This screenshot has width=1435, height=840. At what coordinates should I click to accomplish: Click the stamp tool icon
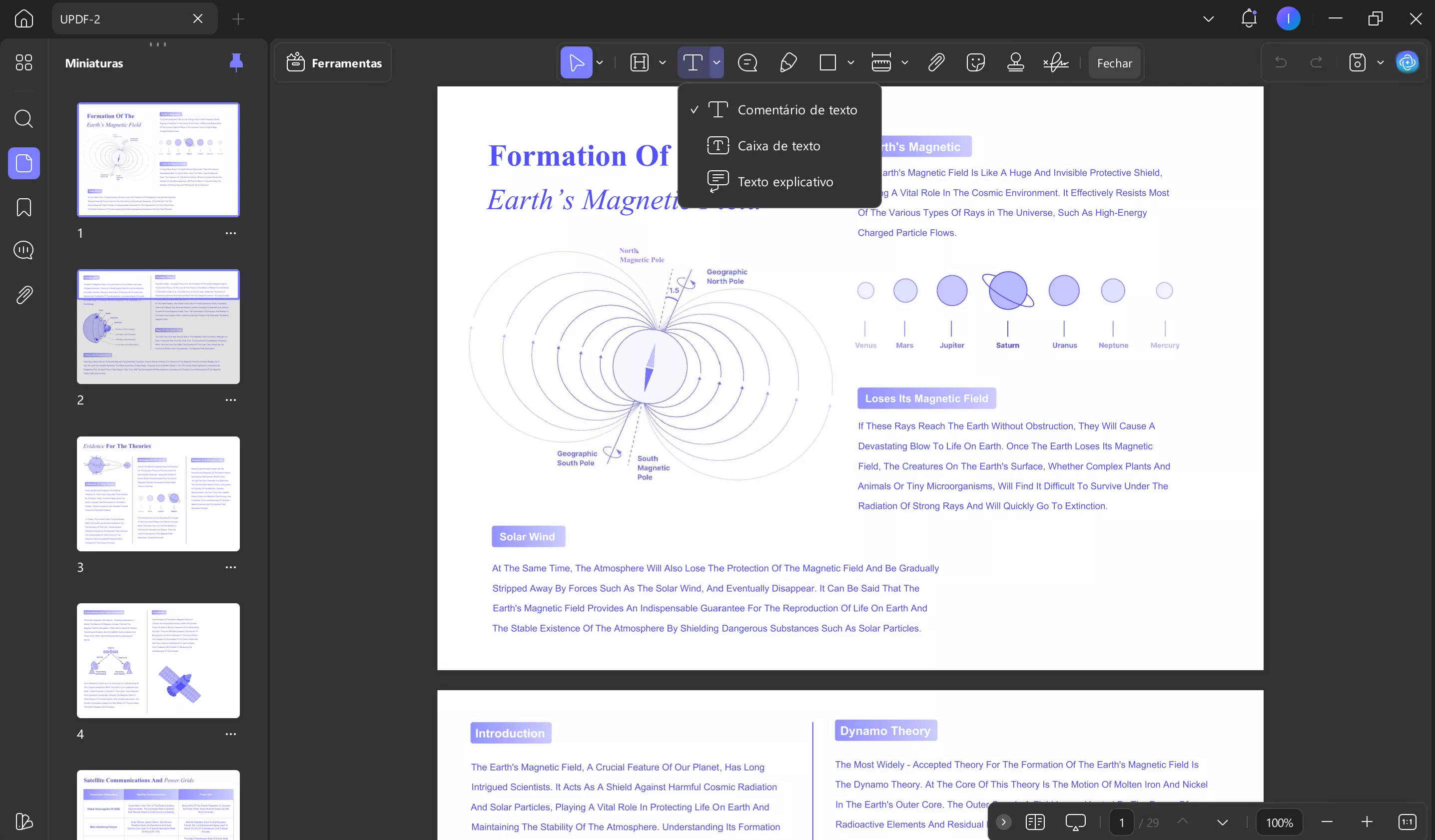click(1015, 62)
